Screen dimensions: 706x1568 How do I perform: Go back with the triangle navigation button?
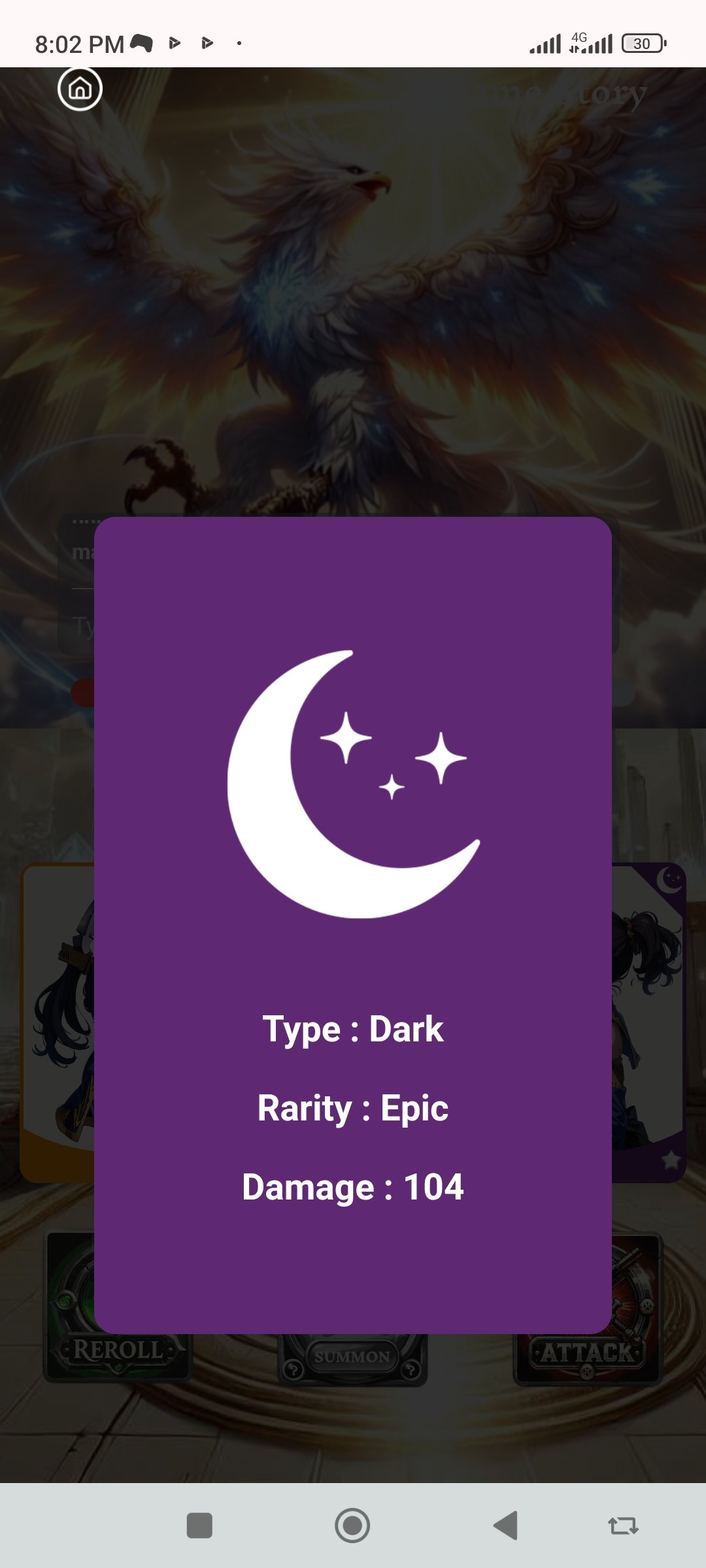coord(505,1526)
